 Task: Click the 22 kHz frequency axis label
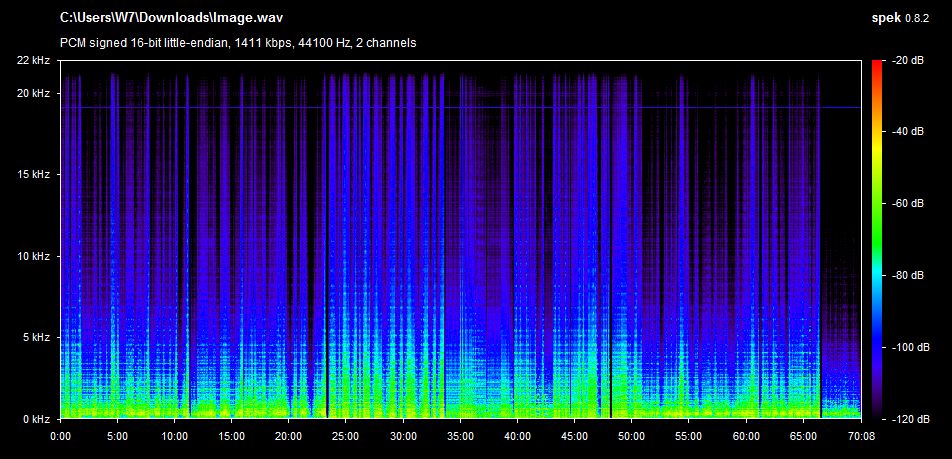[35, 61]
